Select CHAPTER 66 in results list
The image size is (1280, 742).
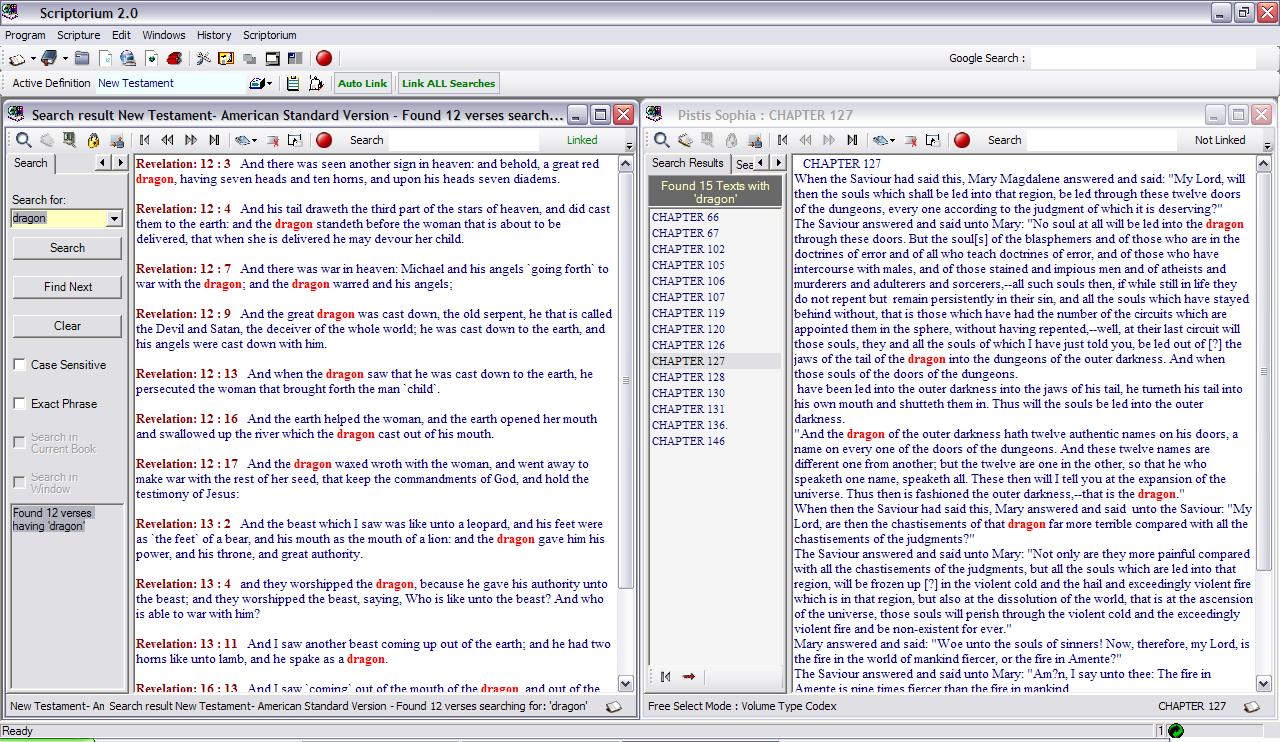tap(686, 217)
